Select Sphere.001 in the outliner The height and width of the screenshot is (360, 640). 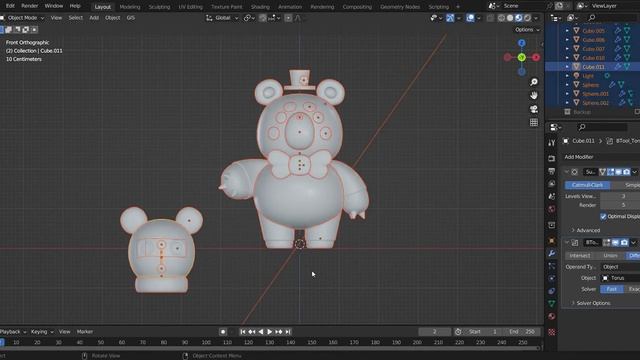pyautogui.click(x=595, y=94)
